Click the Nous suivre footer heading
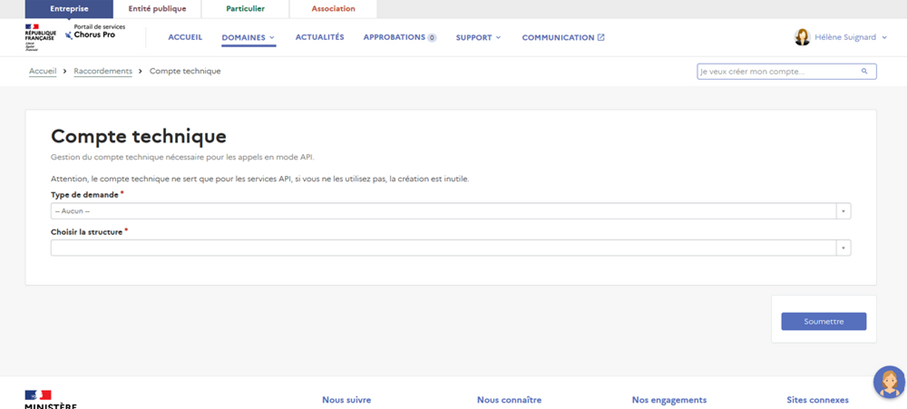The width and height of the screenshot is (907, 409). tap(346, 400)
